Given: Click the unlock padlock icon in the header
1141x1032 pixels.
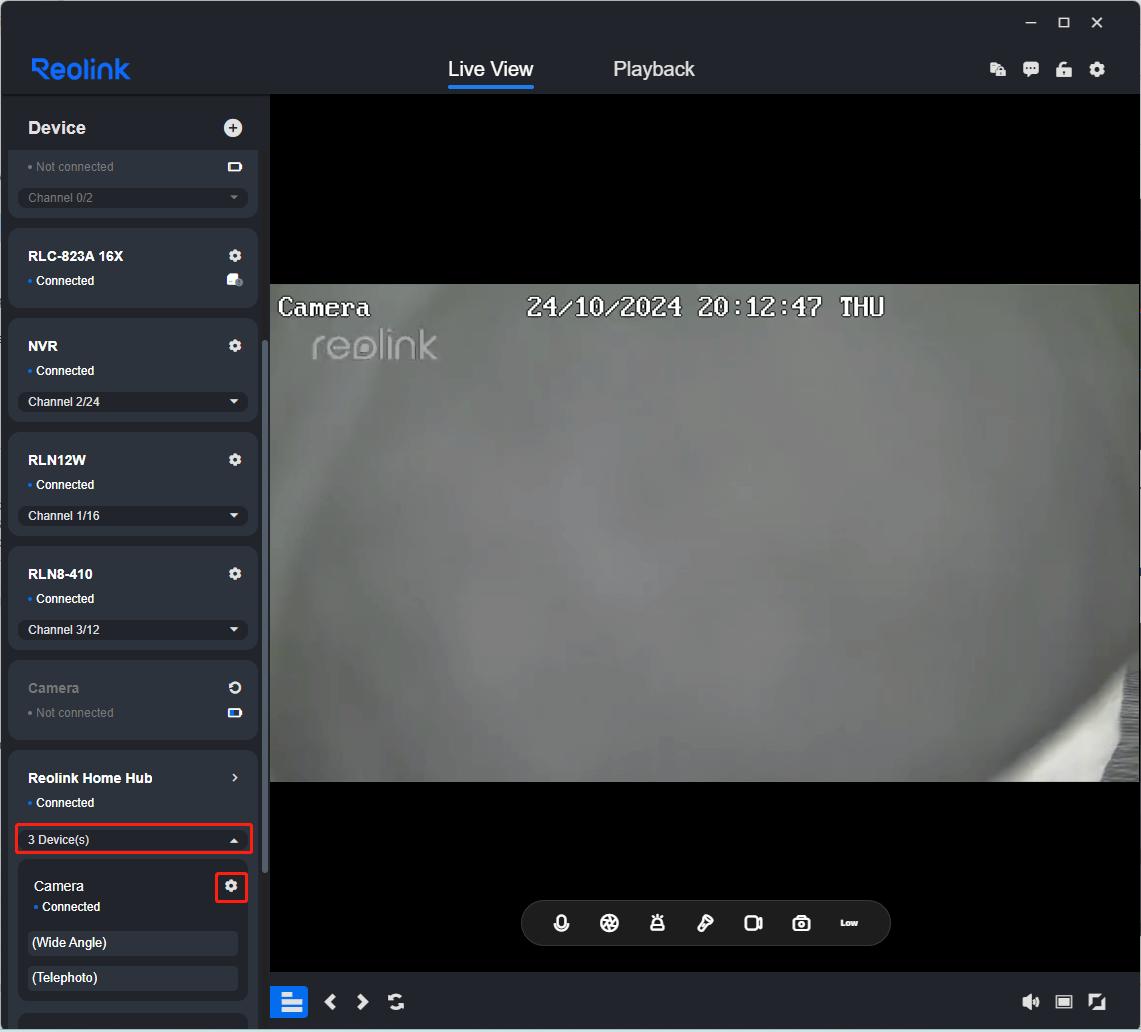Looking at the screenshot, I should coord(1064,69).
